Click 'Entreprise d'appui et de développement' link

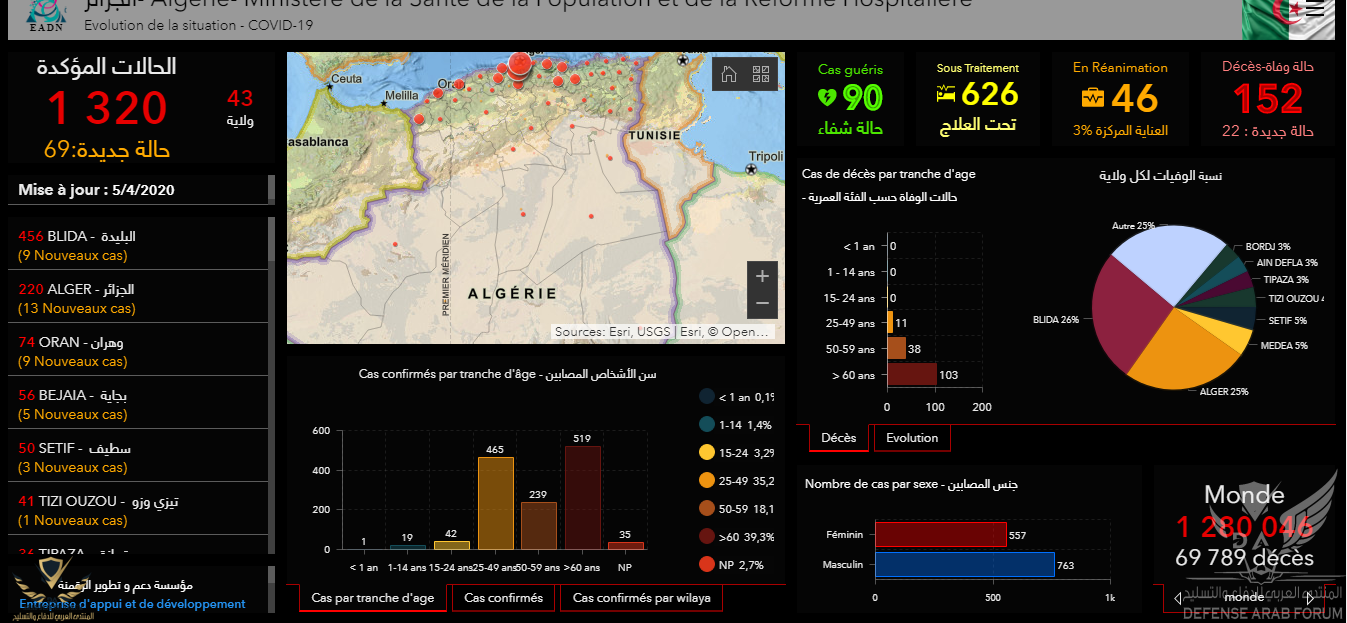click(x=132, y=604)
